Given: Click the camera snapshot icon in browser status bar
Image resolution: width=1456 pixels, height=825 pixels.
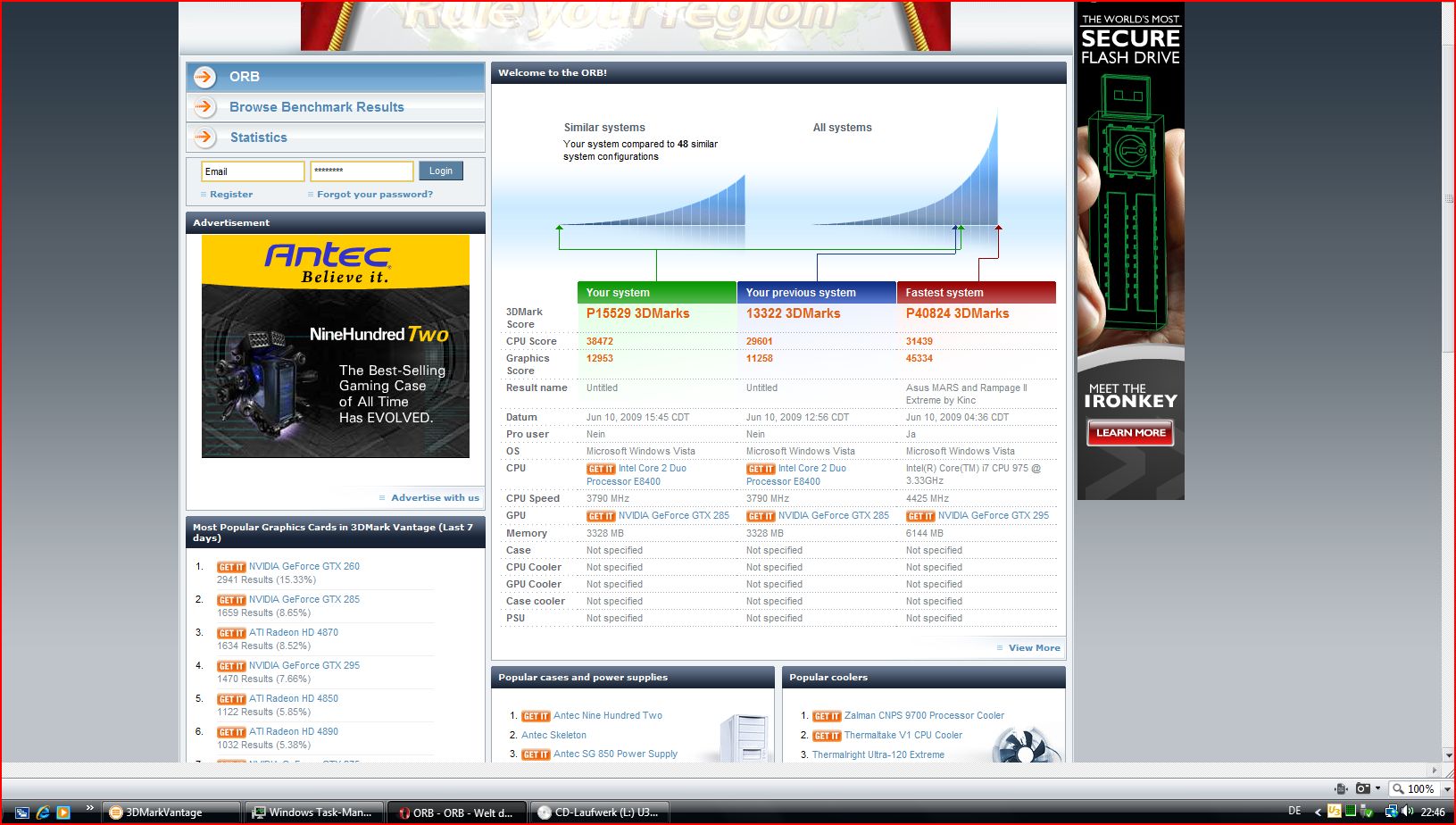Looking at the screenshot, I should pyautogui.click(x=1363, y=788).
